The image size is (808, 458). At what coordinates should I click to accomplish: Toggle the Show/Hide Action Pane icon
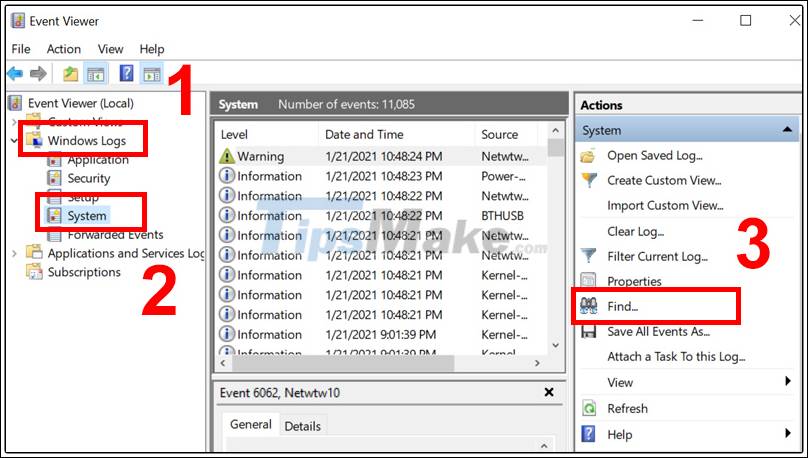pos(152,74)
